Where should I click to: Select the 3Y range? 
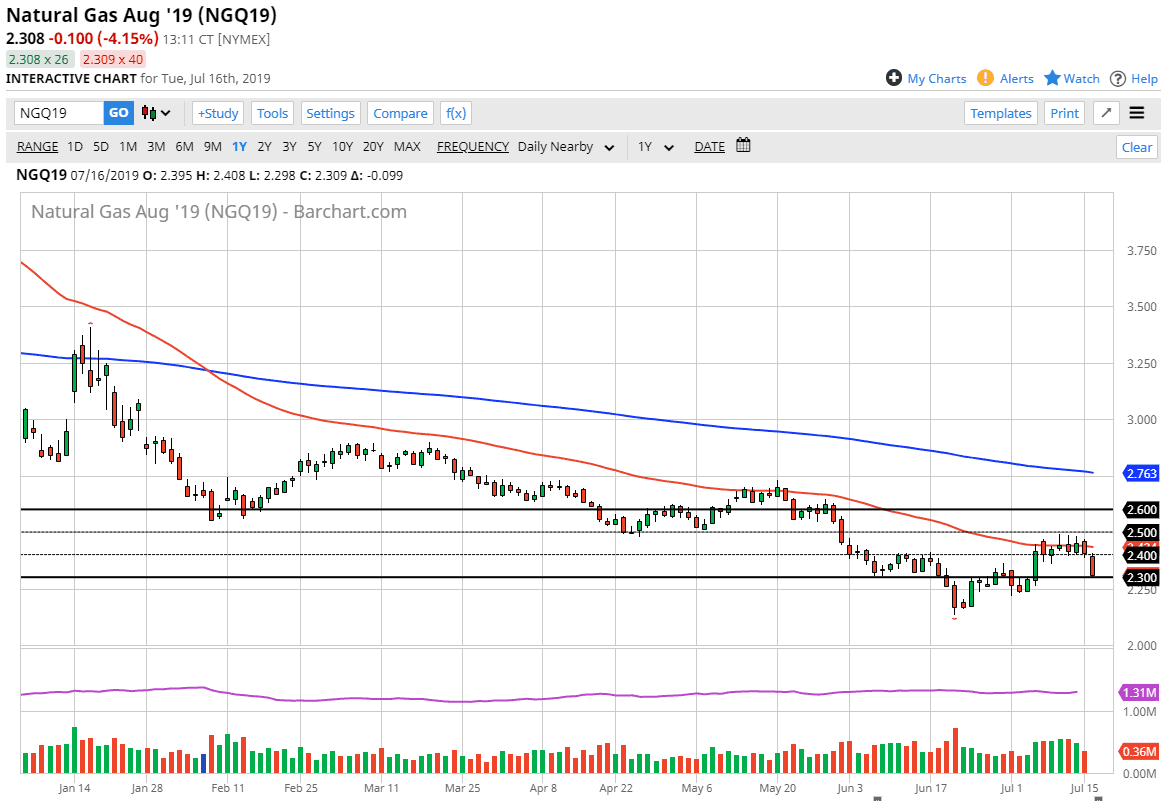(x=290, y=147)
